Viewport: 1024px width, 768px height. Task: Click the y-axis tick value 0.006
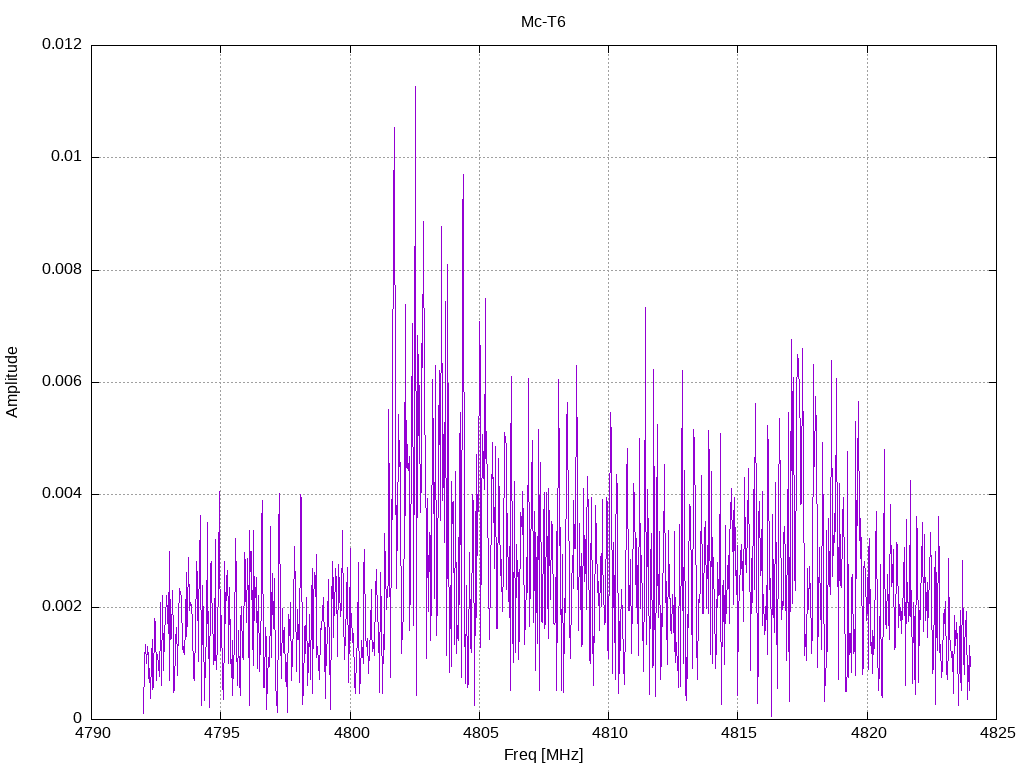pos(62,382)
